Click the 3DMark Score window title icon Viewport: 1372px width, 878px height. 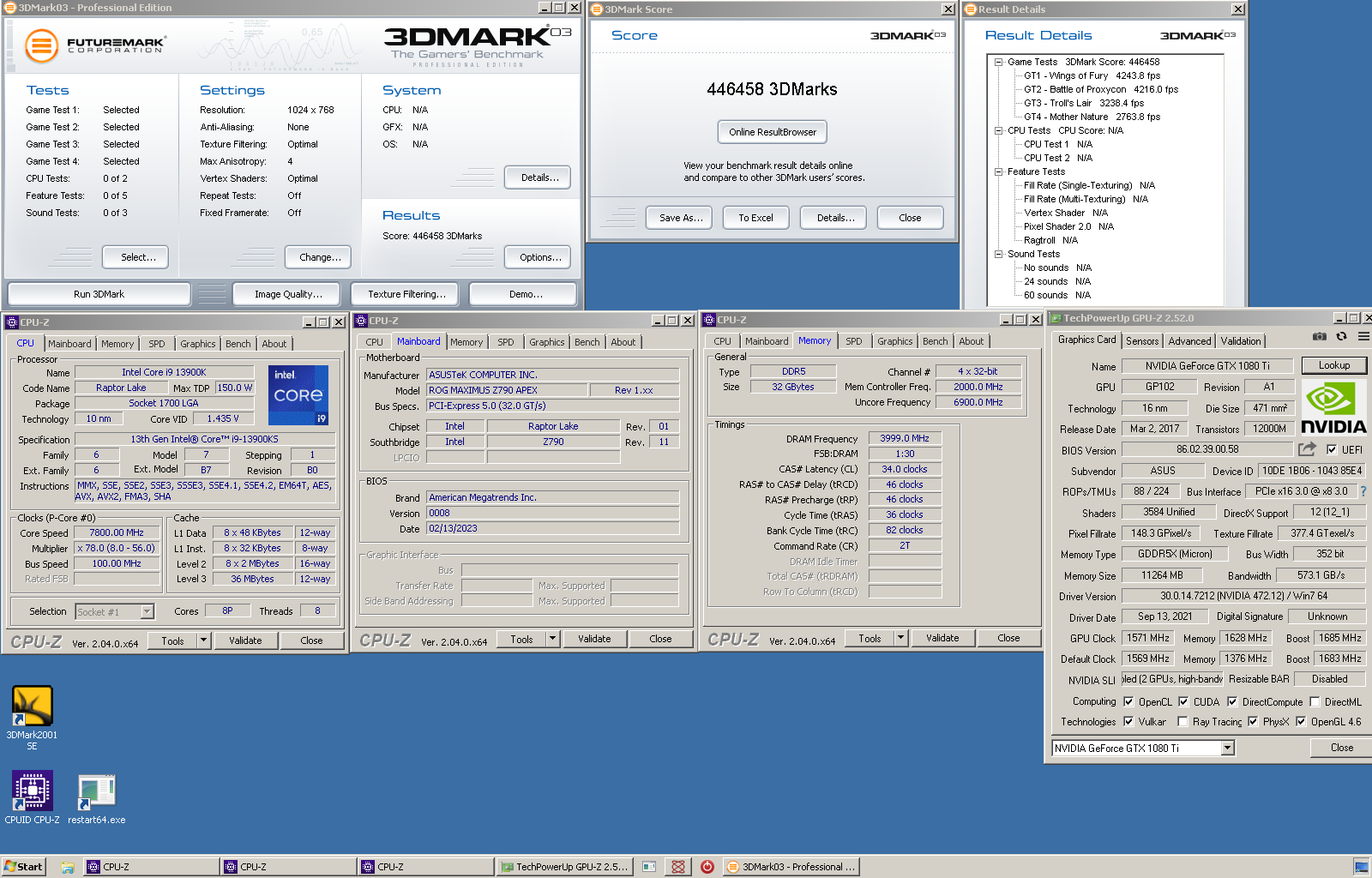click(x=598, y=9)
